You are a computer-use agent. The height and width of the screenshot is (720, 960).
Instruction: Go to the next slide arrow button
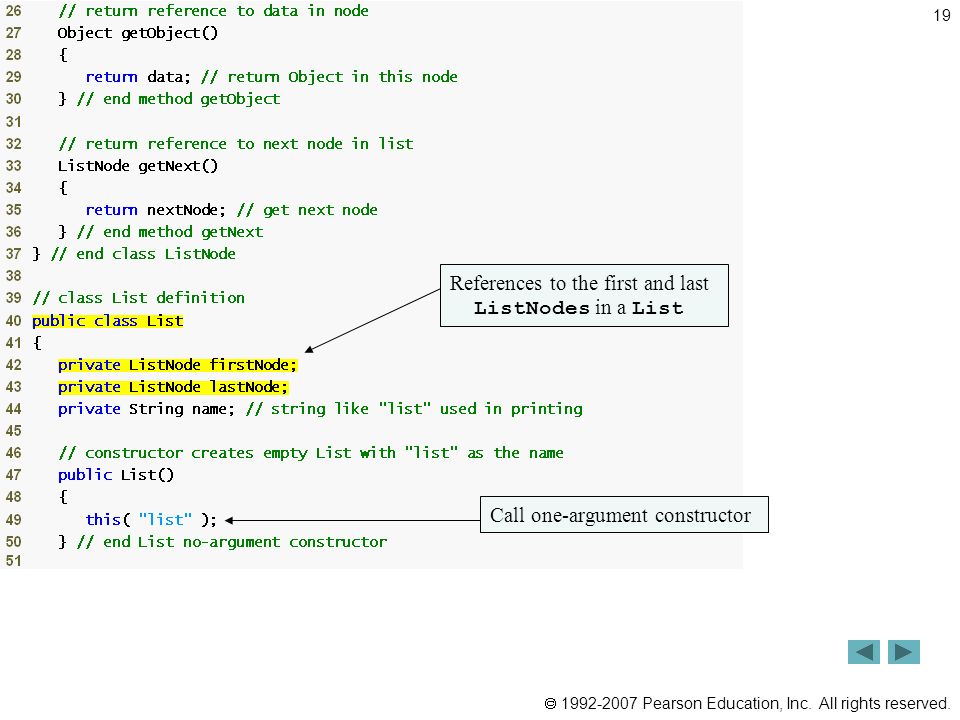[x=904, y=652]
